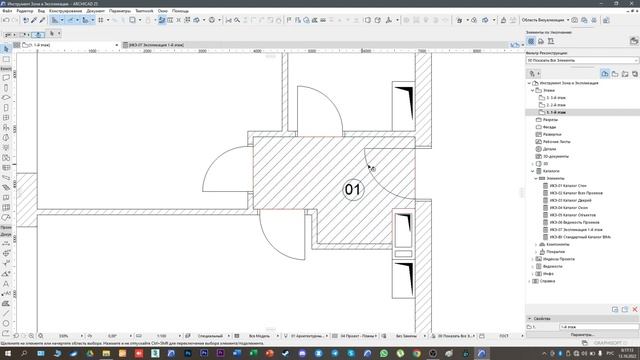Select the Фасады item in Navigator
Image resolution: width=640 pixels, height=360 pixels.
(x=549, y=127)
